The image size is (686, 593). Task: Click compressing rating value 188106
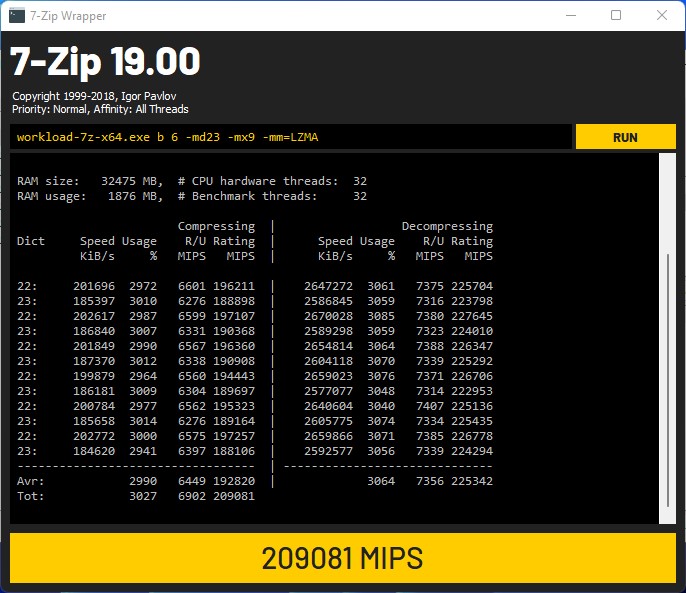[x=234, y=451]
